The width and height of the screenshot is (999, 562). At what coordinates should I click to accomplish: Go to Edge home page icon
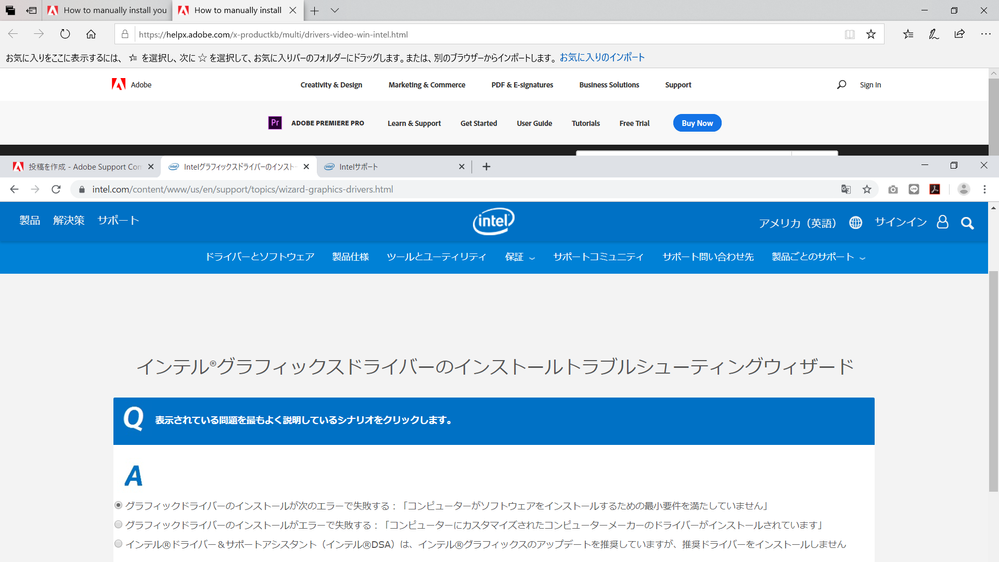[91, 34]
